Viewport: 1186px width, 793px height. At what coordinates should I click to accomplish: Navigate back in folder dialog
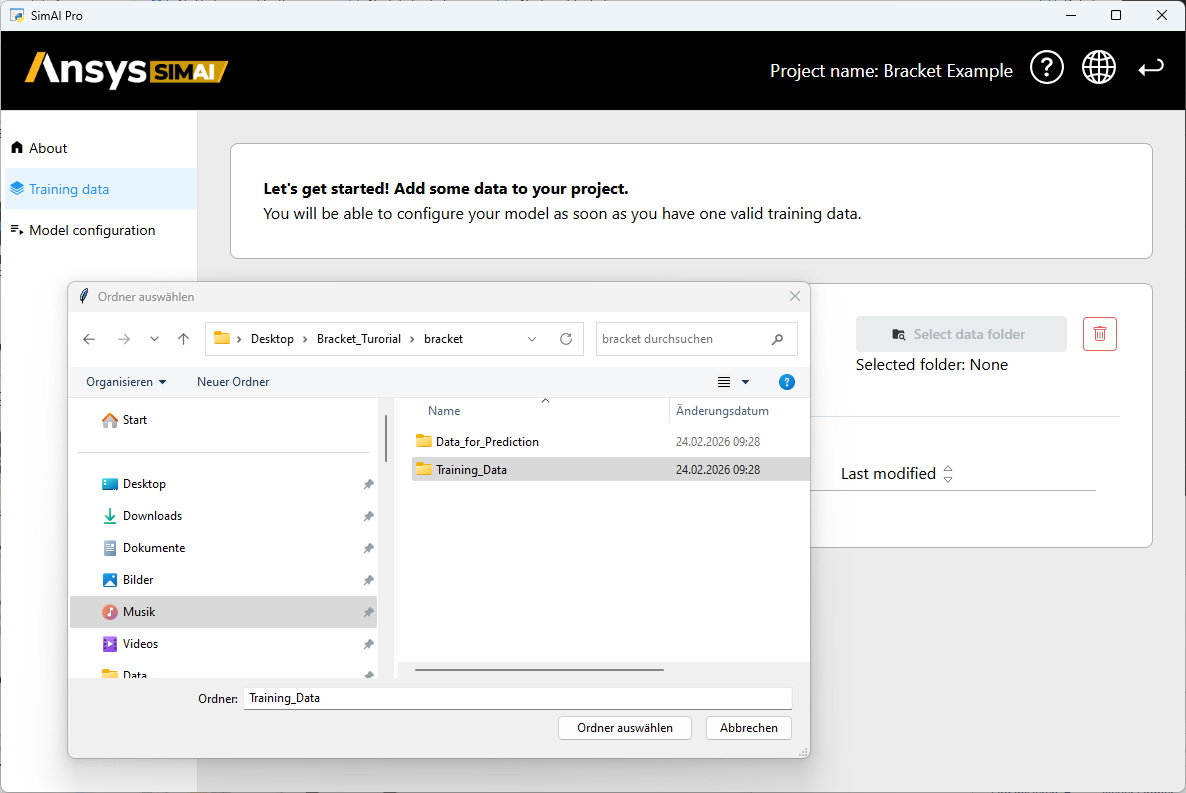(x=89, y=339)
